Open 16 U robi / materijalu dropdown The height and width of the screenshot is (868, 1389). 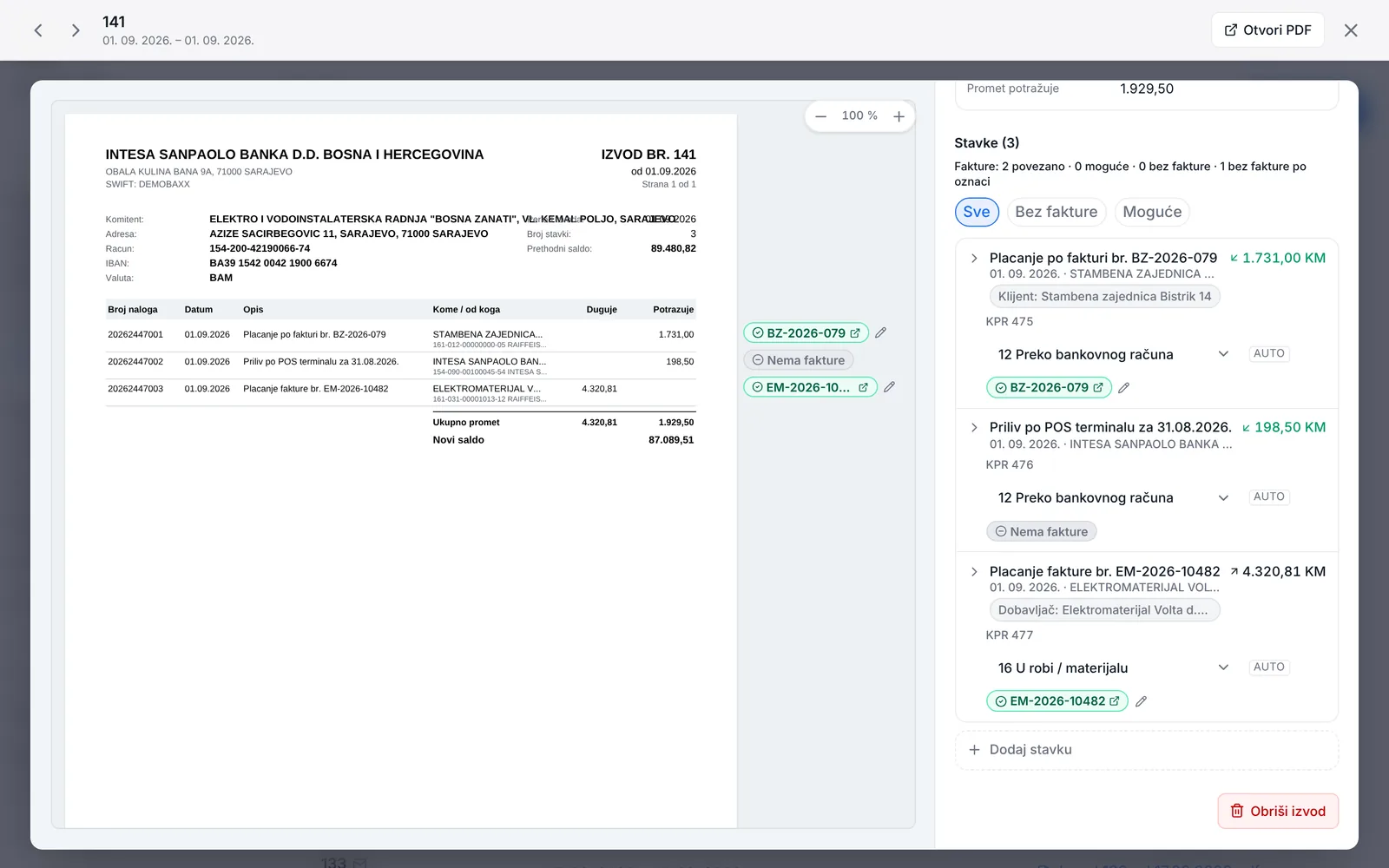[x=1113, y=667]
